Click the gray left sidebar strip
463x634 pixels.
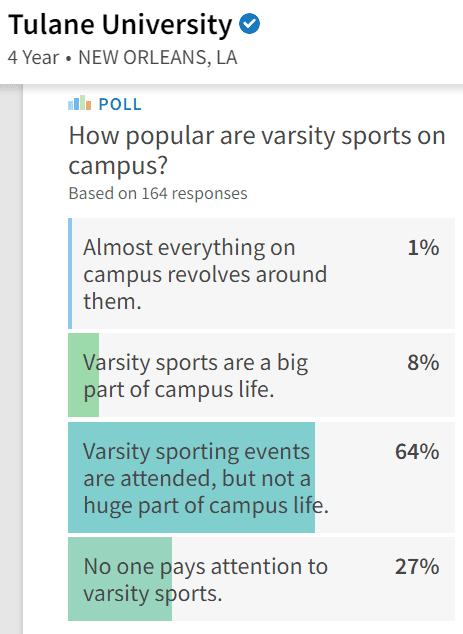(11, 359)
